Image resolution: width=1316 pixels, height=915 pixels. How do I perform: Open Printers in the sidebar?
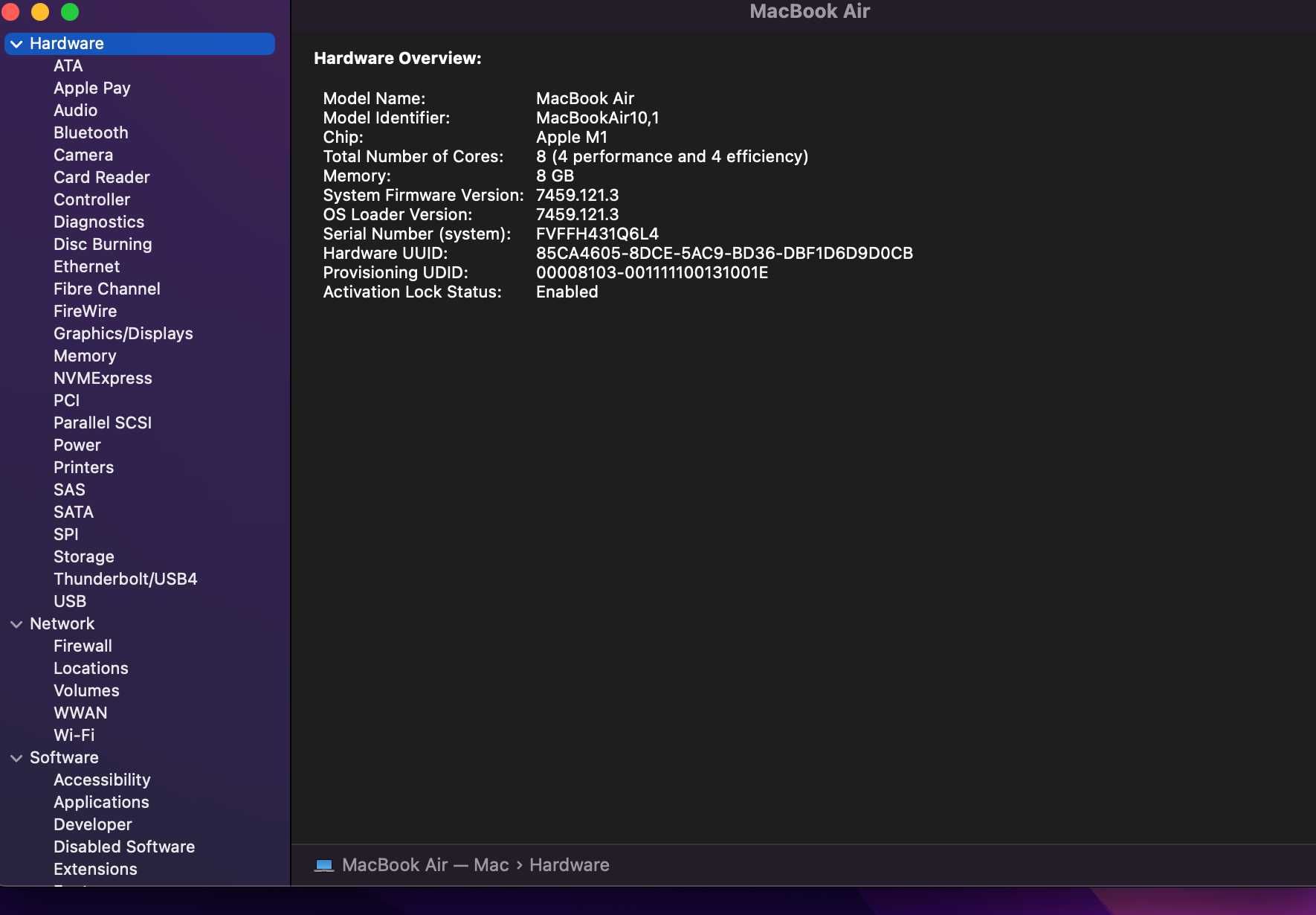(x=83, y=468)
